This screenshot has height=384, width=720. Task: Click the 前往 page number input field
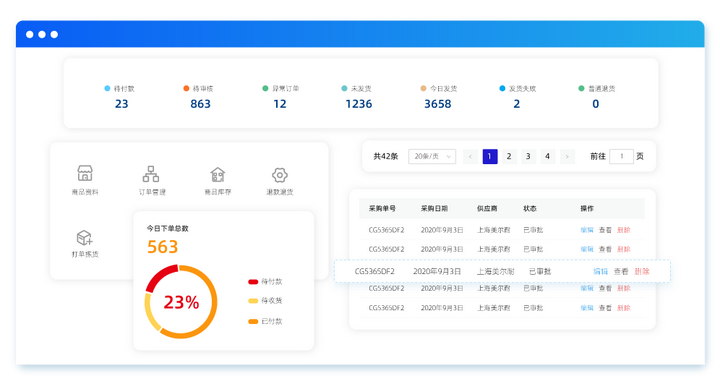coord(621,157)
